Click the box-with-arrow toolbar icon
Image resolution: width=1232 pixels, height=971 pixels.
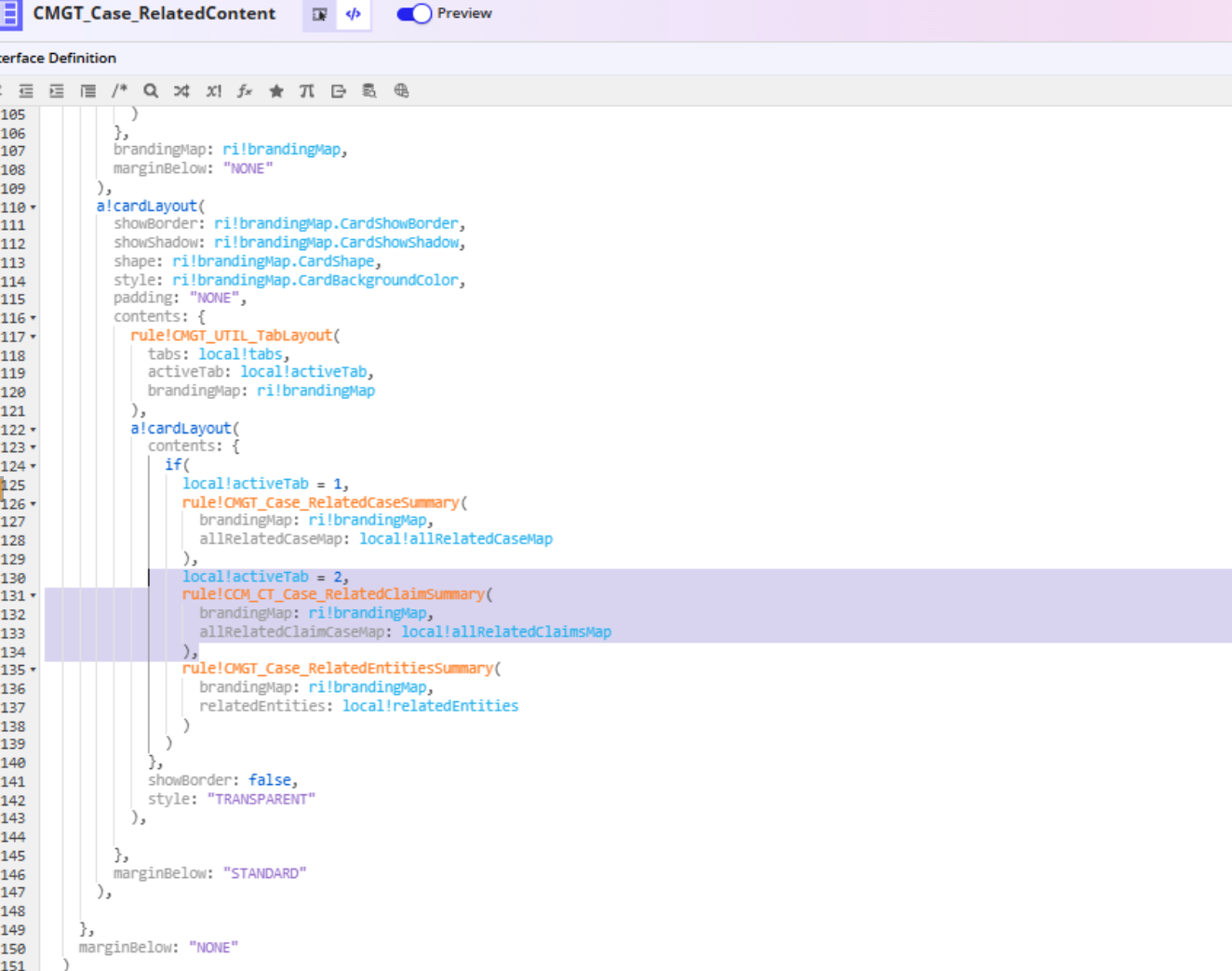(x=339, y=91)
